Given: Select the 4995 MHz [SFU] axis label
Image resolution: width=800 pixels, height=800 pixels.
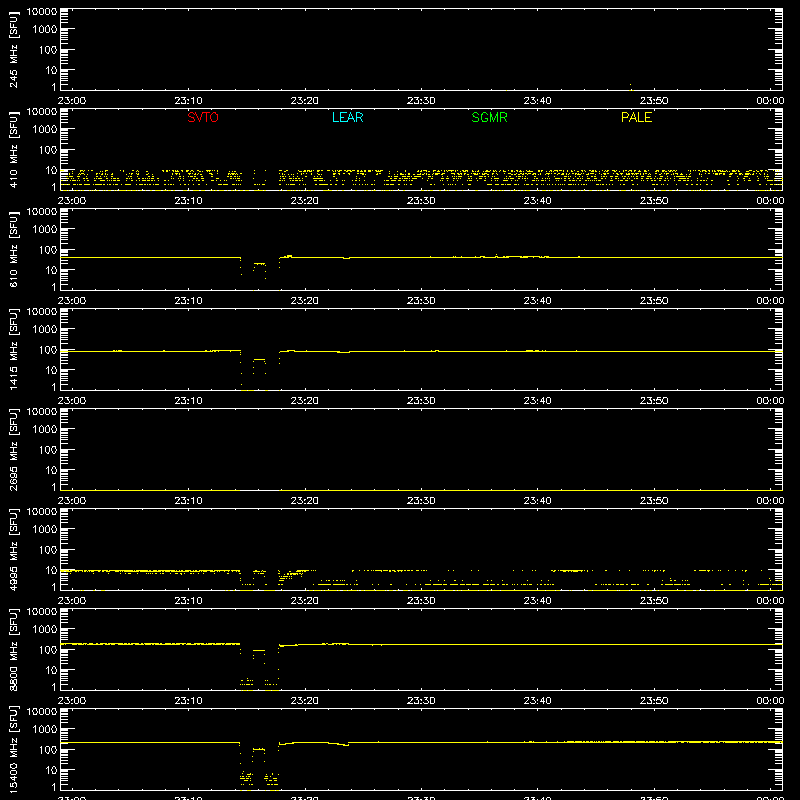Looking at the screenshot, I should coord(14,550).
